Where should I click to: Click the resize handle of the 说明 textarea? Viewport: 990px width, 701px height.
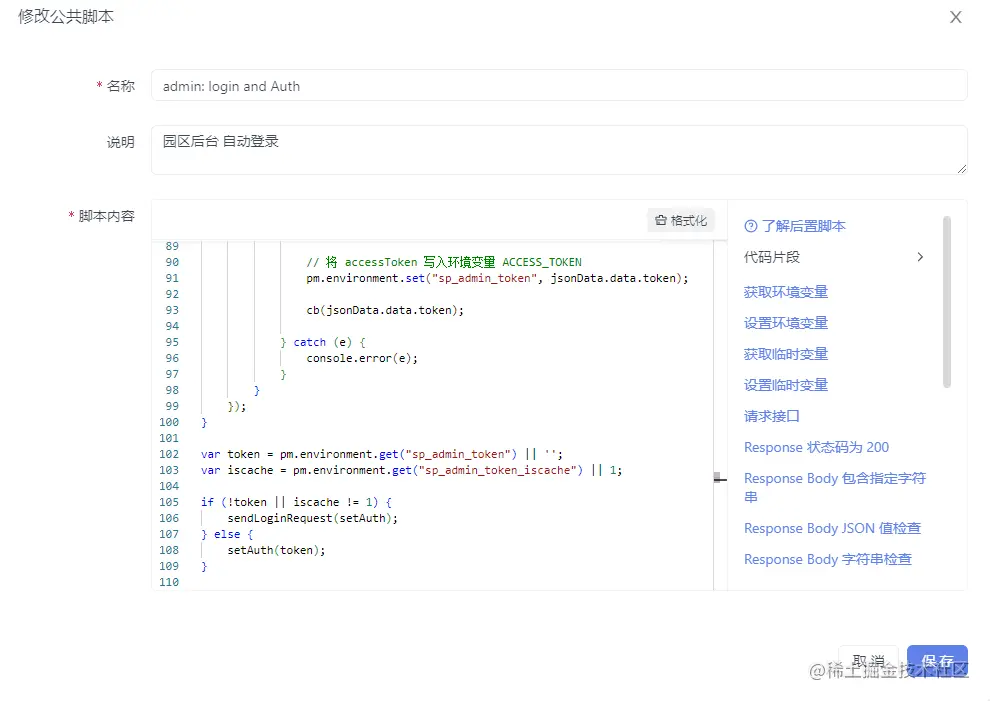pos(961,169)
